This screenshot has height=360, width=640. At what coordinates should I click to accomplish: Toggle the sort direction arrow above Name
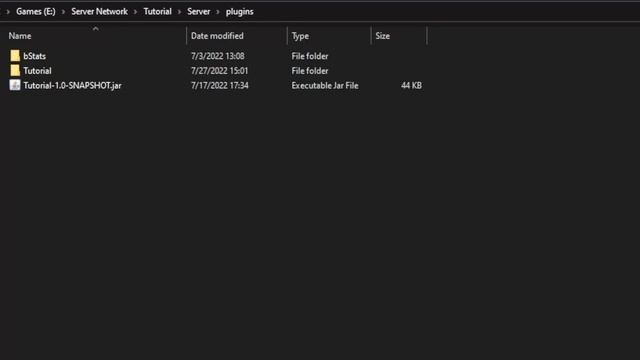pyautogui.click(x=96, y=29)
